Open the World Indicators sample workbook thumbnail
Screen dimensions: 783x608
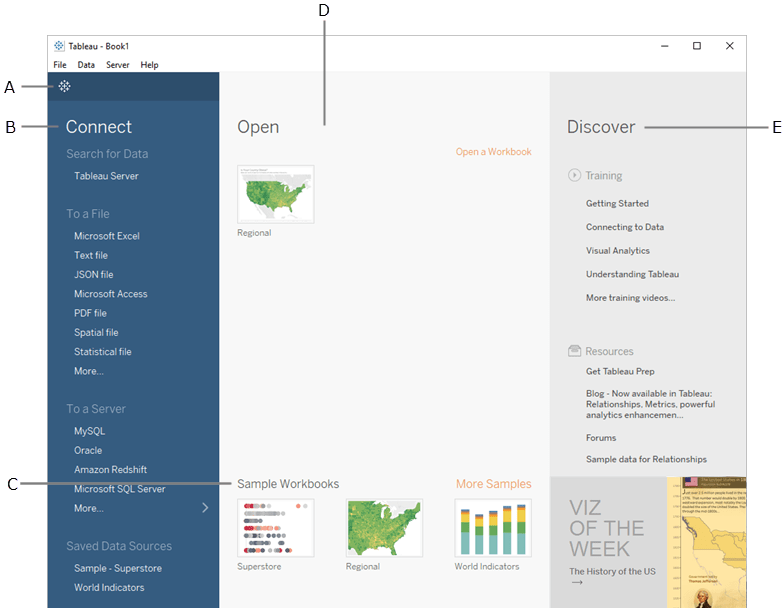pos(493,527)
